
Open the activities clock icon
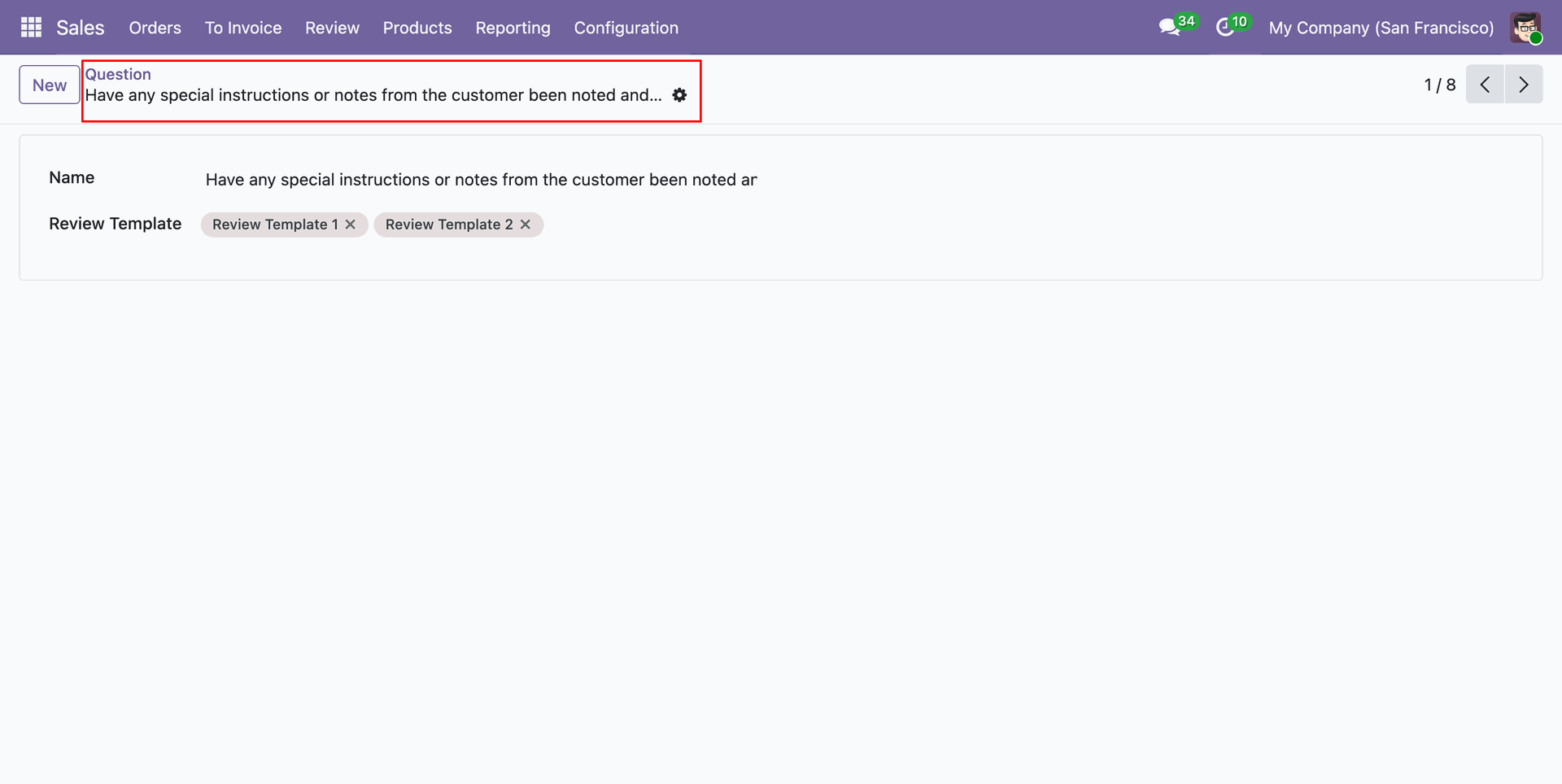[1225, 28]
